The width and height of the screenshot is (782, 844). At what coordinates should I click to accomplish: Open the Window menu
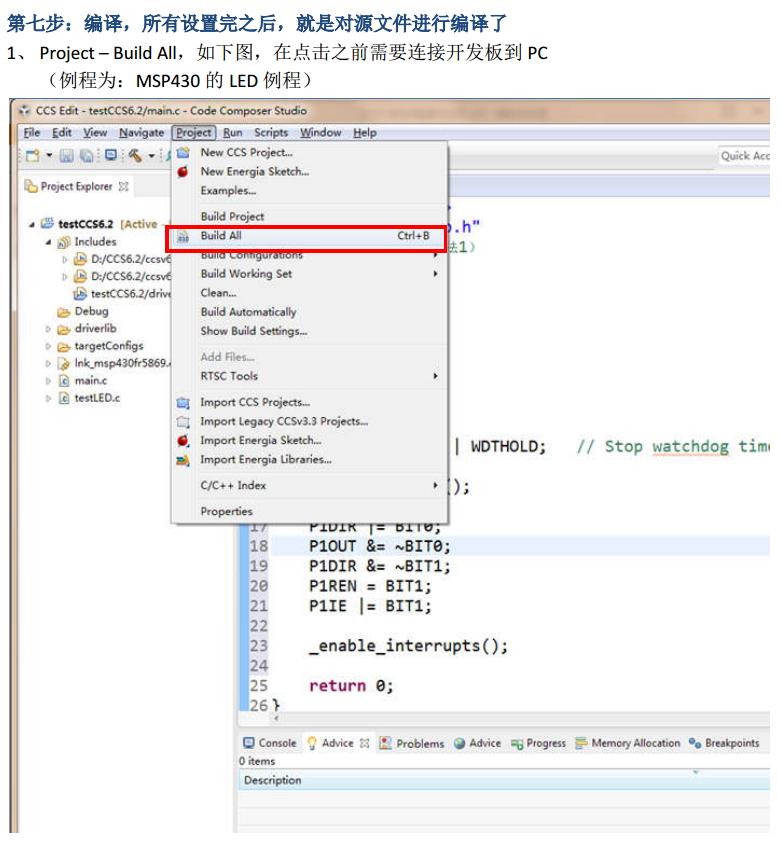coord(320,132)
